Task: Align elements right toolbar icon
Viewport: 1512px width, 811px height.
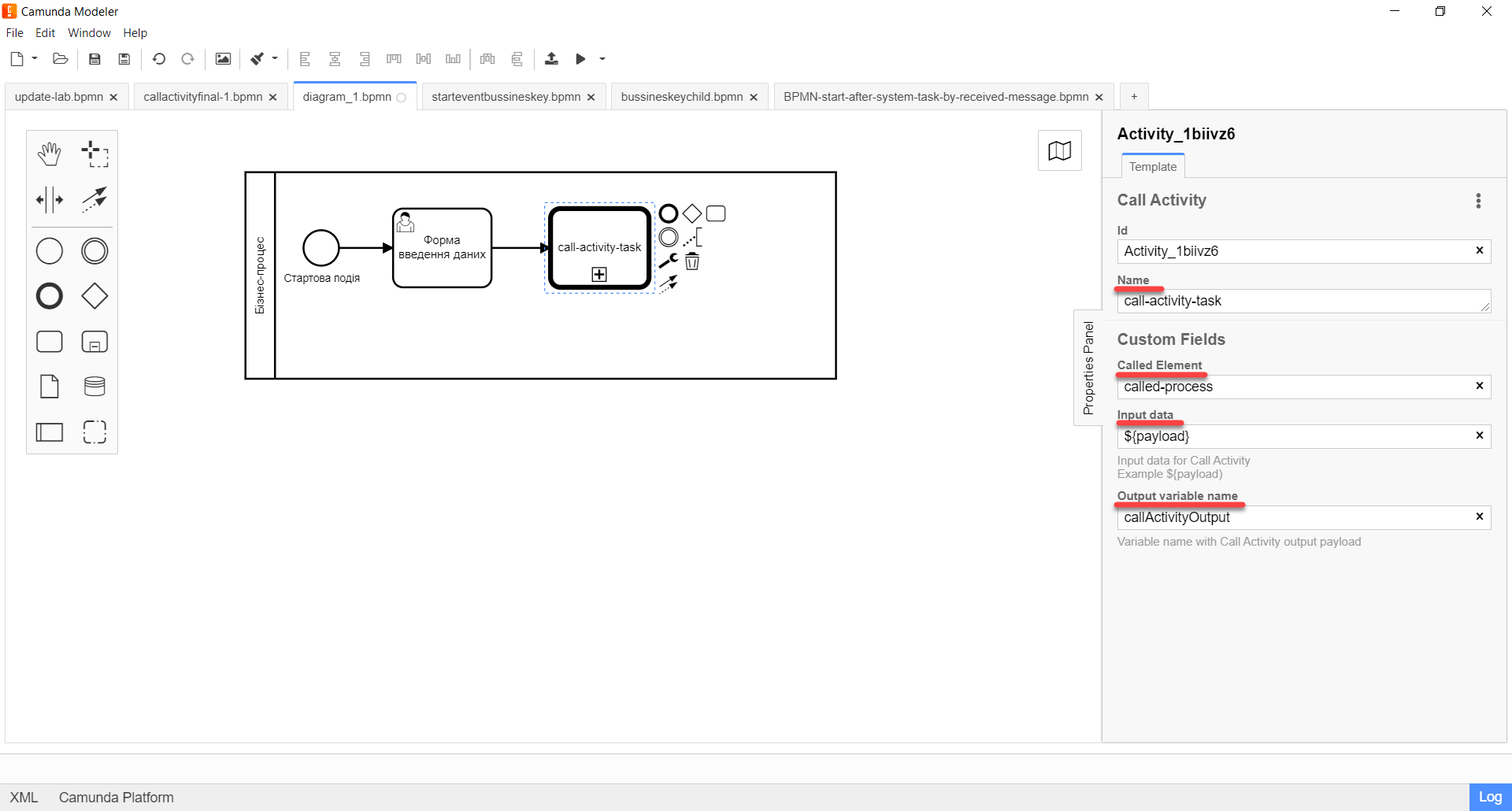Action: coord(365,59)
